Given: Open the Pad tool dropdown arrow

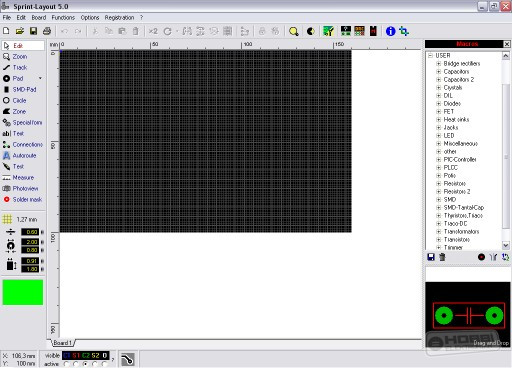Looking at the screenshot, I should [40, 78].
